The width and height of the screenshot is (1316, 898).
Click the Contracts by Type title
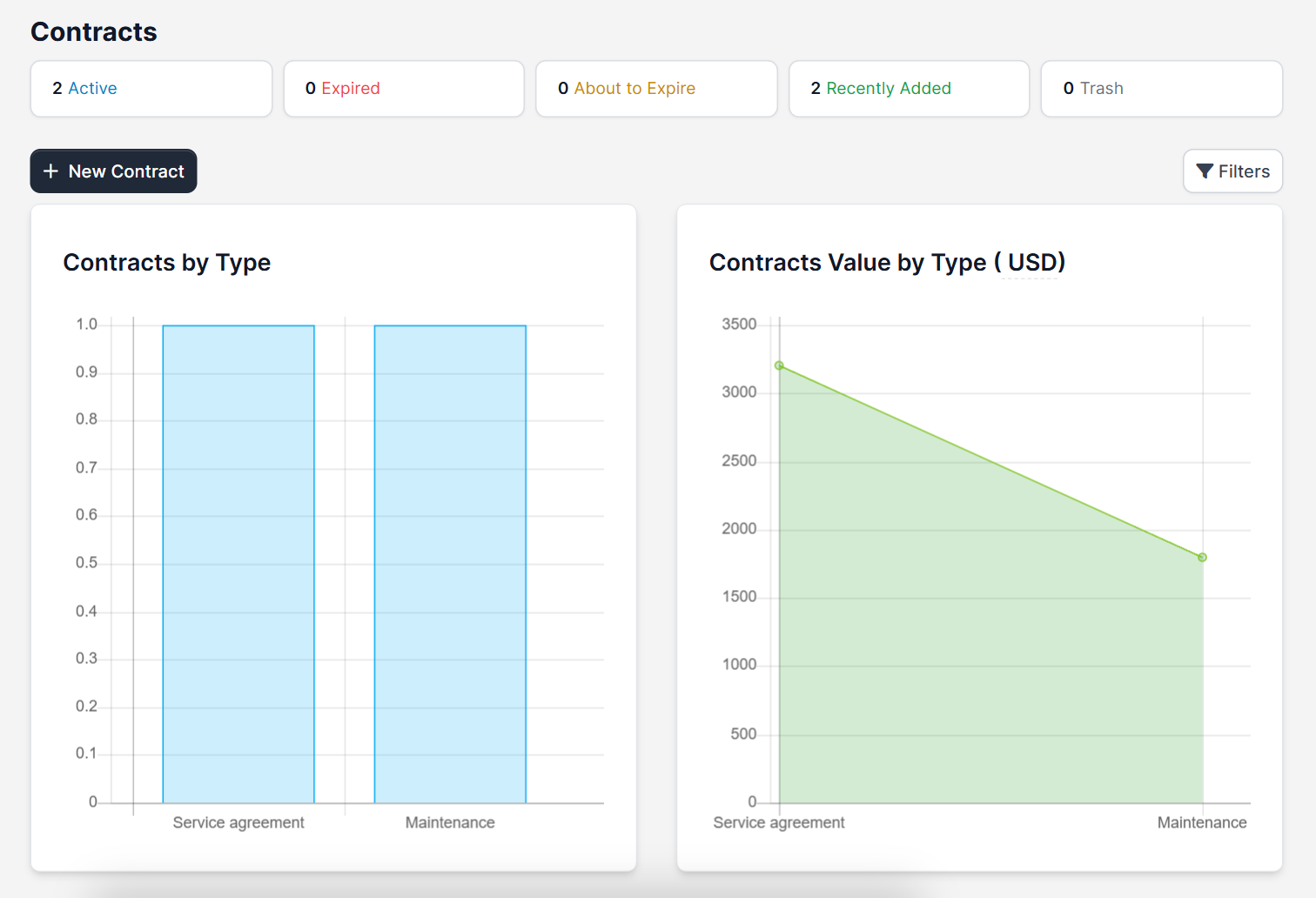167,263
